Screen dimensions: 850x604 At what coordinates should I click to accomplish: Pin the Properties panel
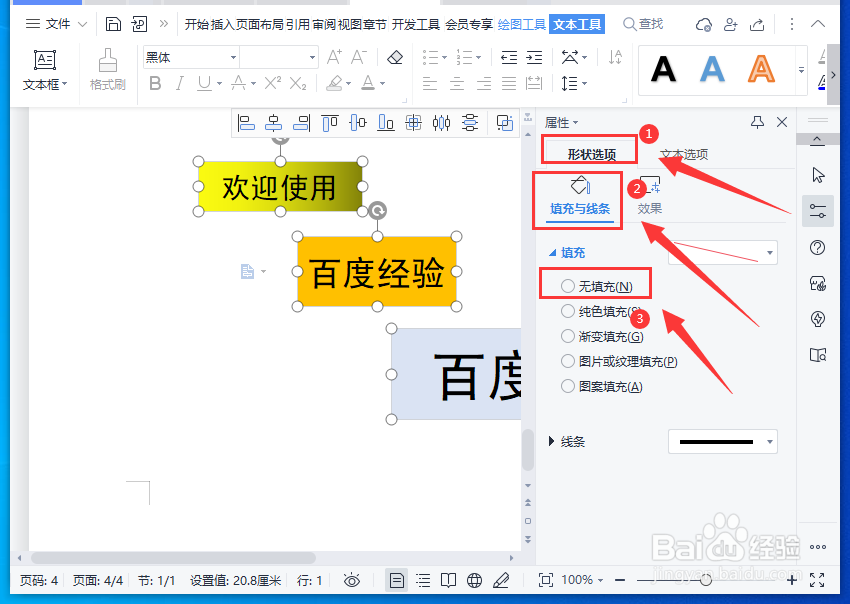pyautogui.click(x=757, y=123)
